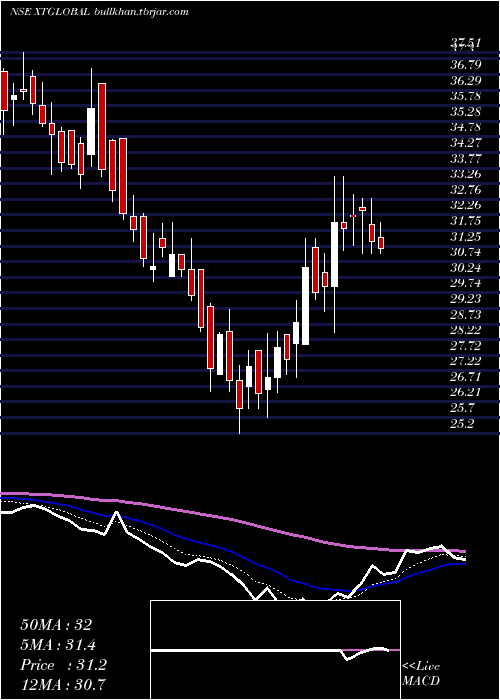Click the 12MA : 30.7 readout
This screenshot has height=700, width=500.
(63, 685)
